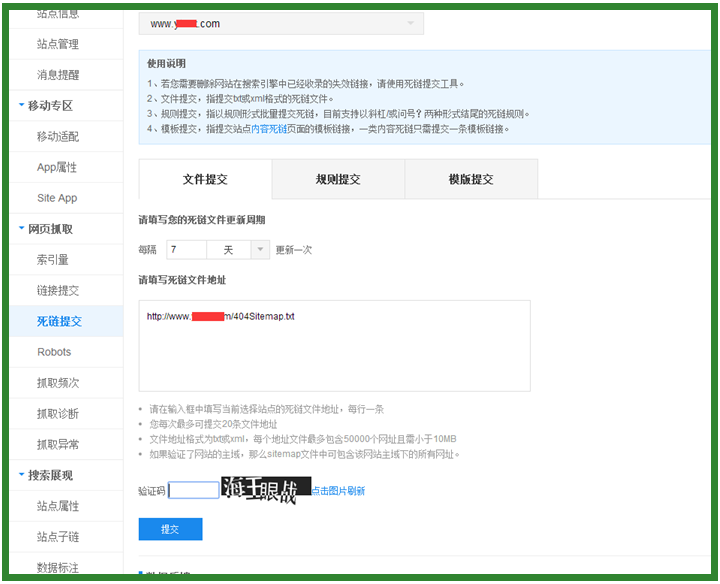
Task: Open the 天 update period unit dropdown
Action: (x=260, y=249)
